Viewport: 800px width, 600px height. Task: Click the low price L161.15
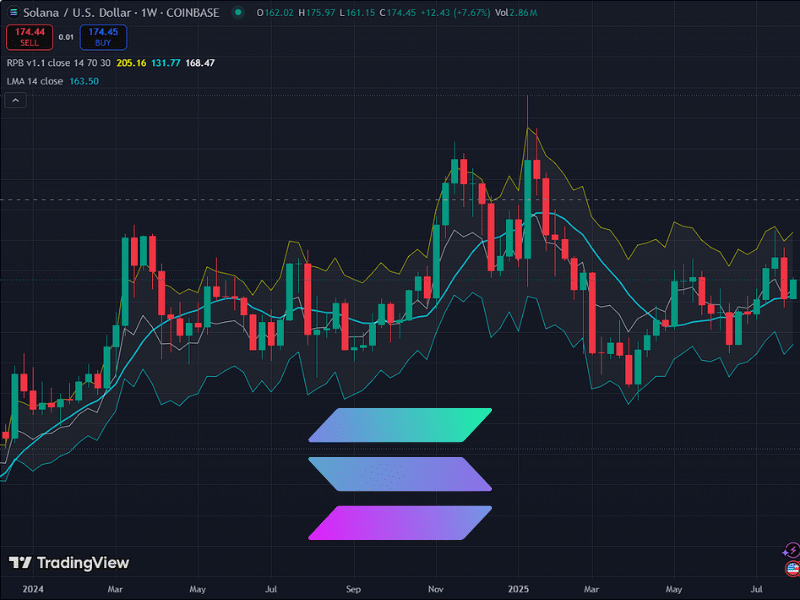pos(357,13)
